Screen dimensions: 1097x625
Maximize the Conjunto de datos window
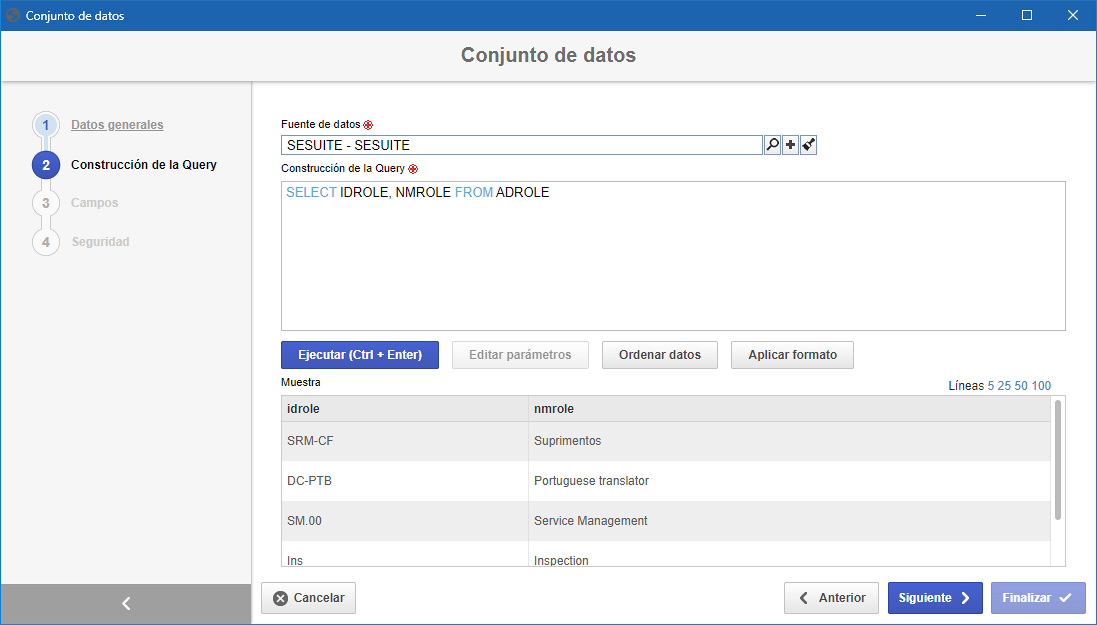1027,15
